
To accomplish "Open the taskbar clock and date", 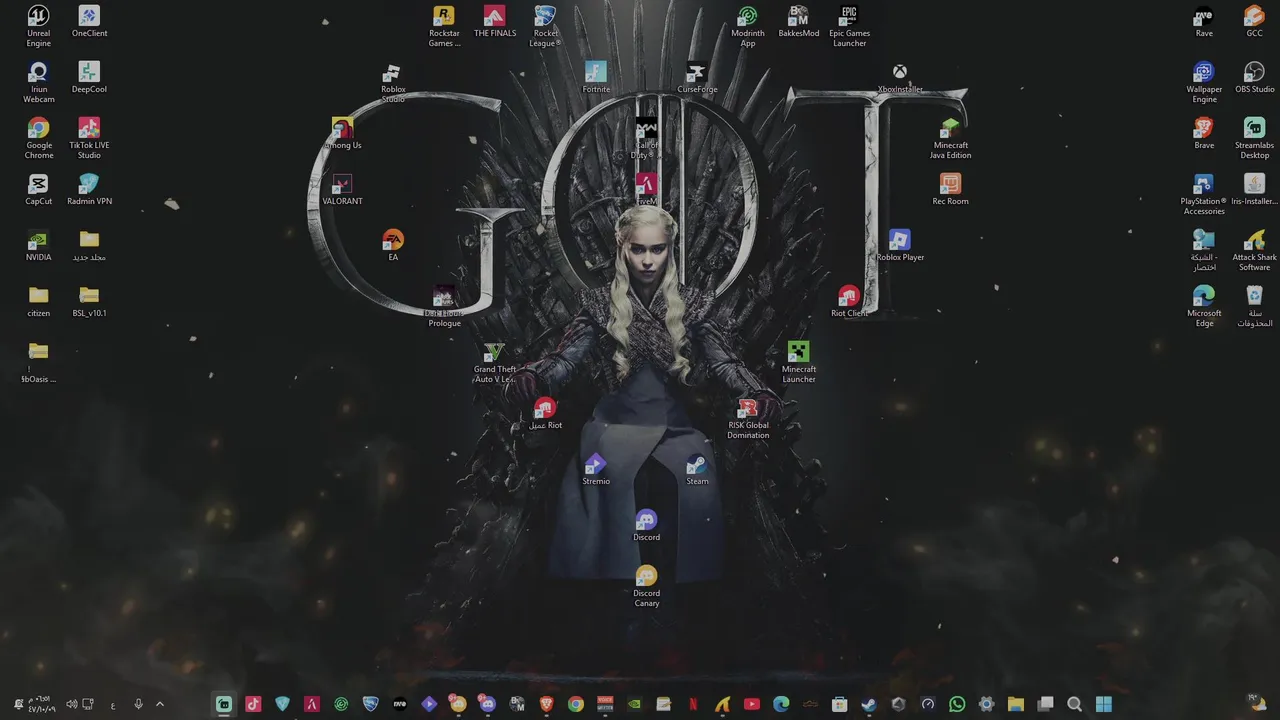I will [x=41, y=704].
